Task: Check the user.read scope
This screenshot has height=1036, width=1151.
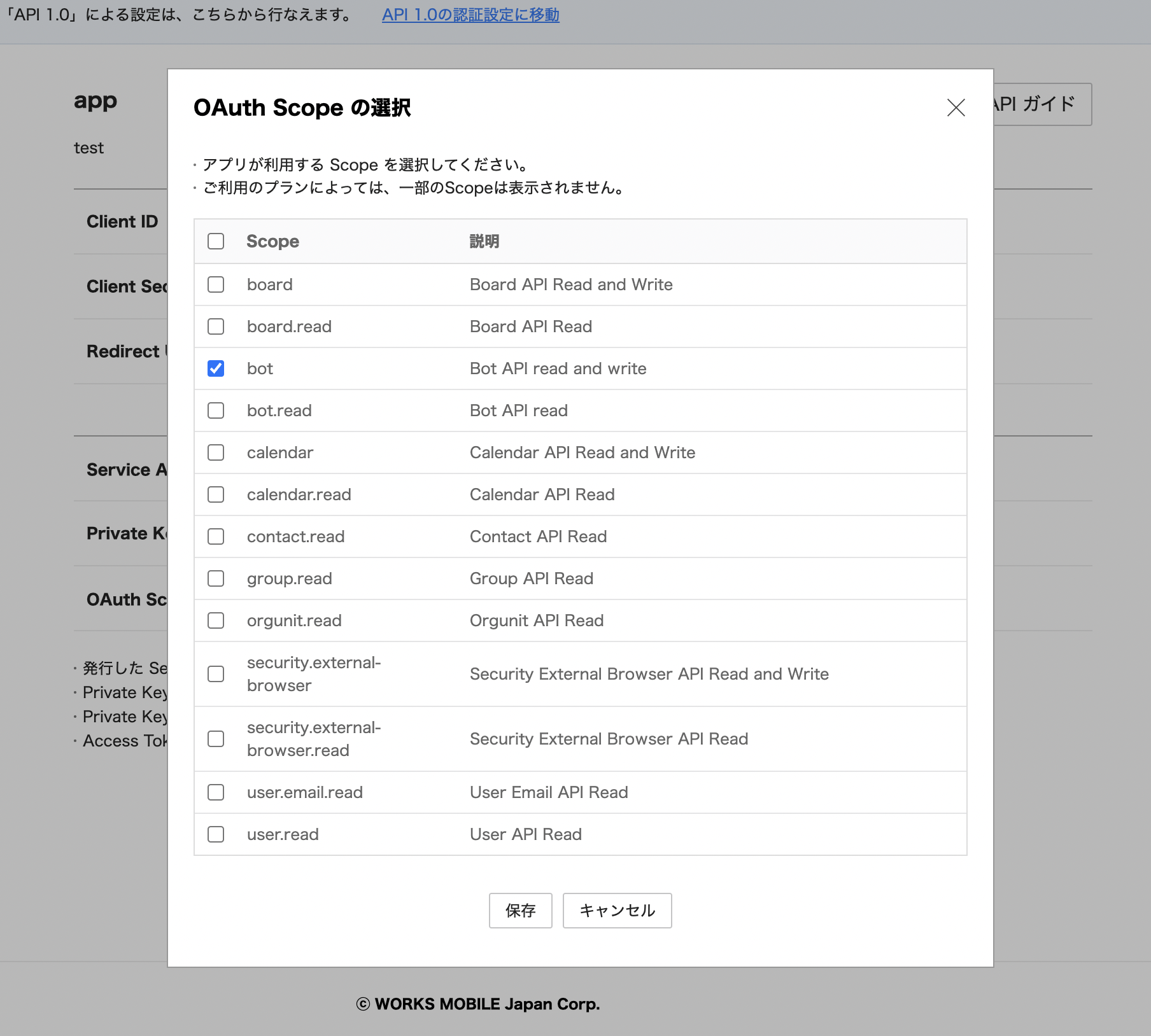Action: (216, 834)
